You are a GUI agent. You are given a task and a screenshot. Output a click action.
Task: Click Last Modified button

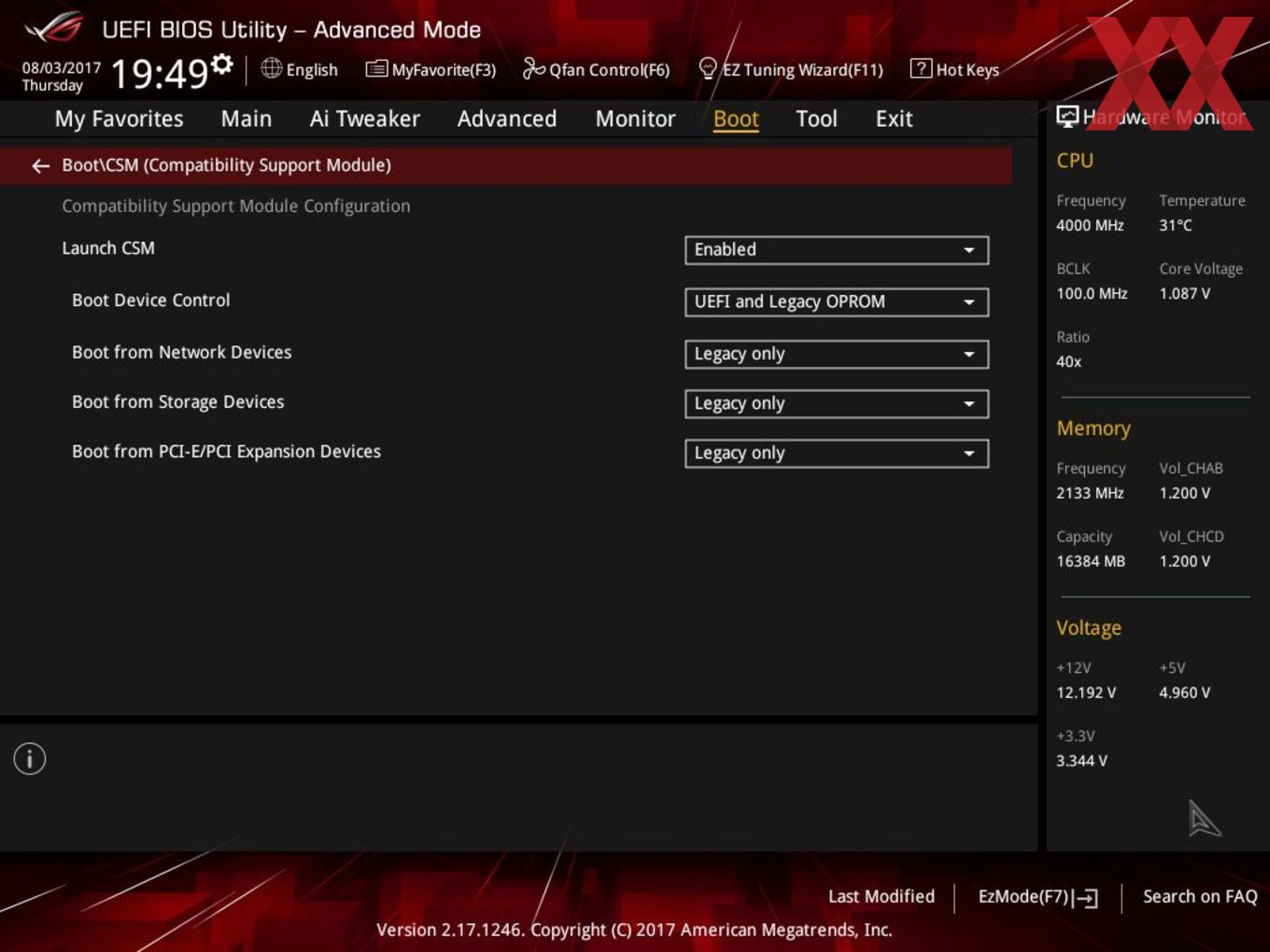click(x=882, y=896)
